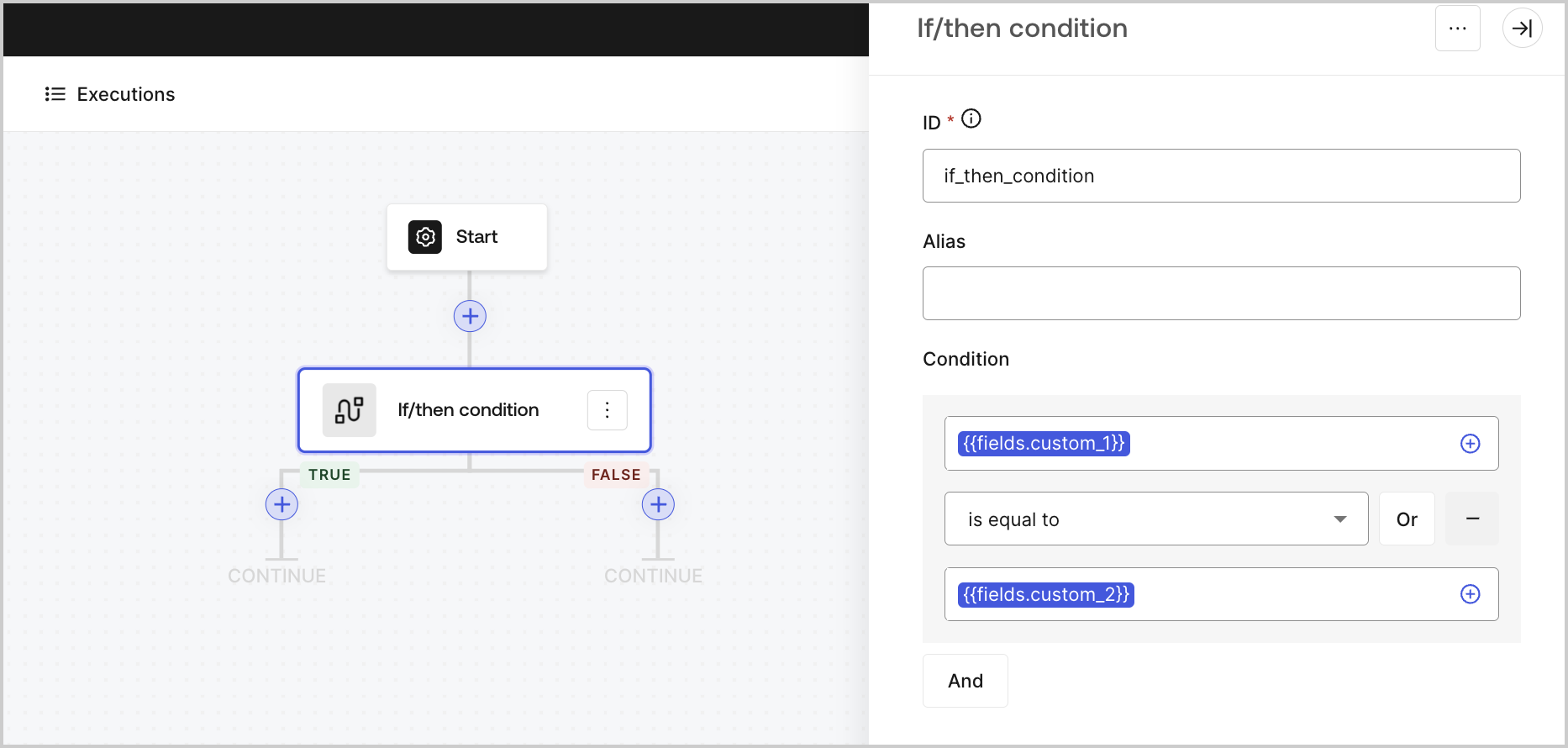Click the And button

966,681
